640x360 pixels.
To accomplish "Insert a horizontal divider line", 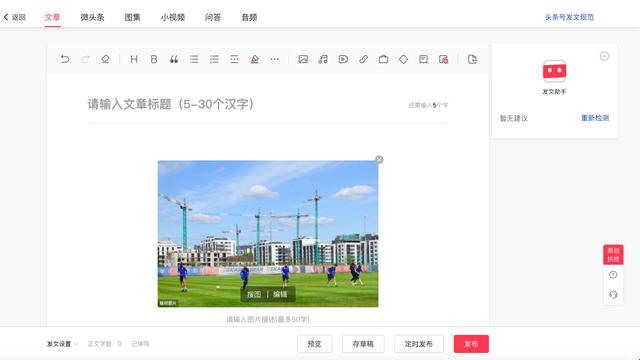I will coord(234,59).
